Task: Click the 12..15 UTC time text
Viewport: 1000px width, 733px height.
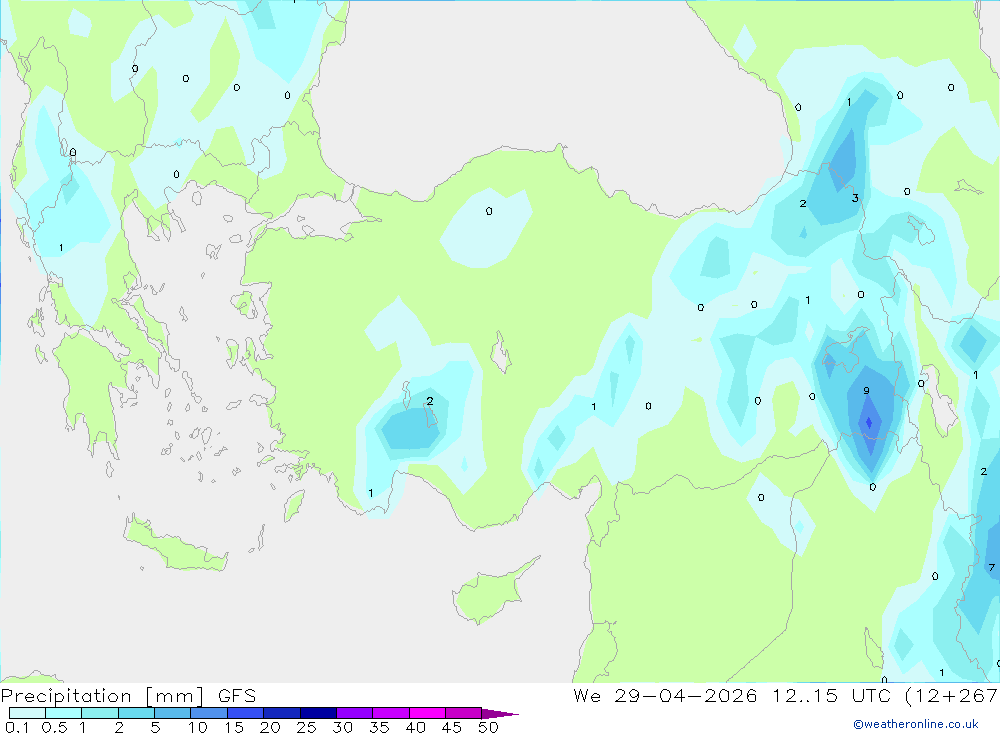Action: (832, 695)
